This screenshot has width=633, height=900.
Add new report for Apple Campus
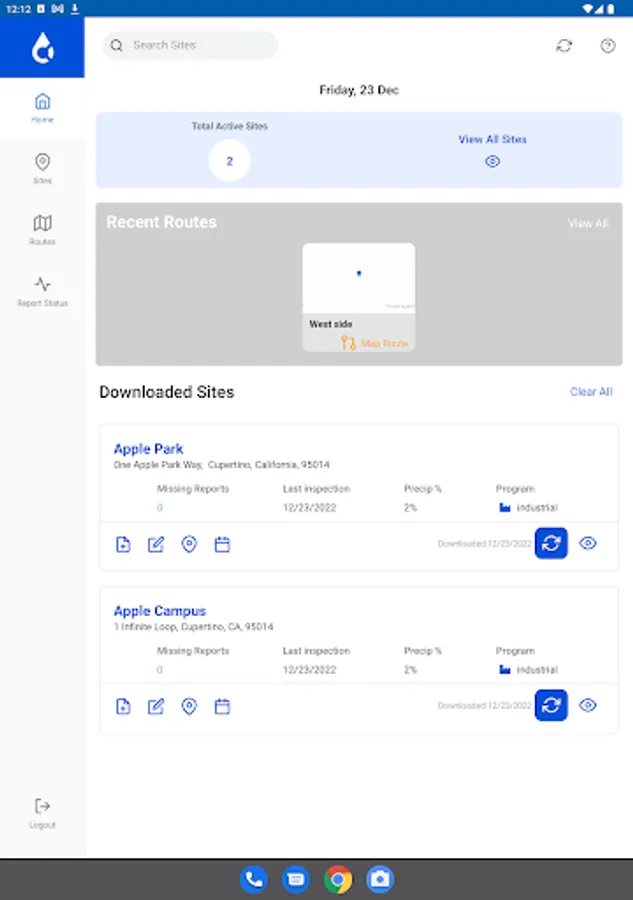[123, 706]
